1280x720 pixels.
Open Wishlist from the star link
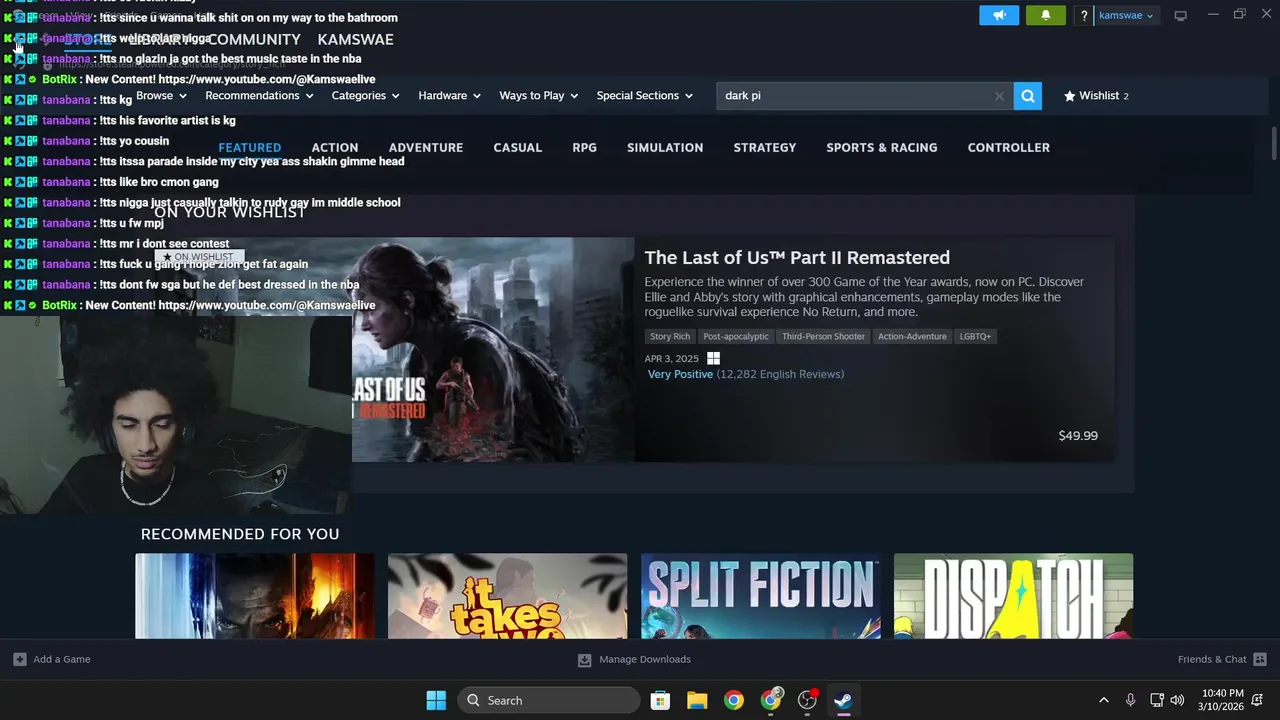pyautogui.click(x=1097, y=95)
